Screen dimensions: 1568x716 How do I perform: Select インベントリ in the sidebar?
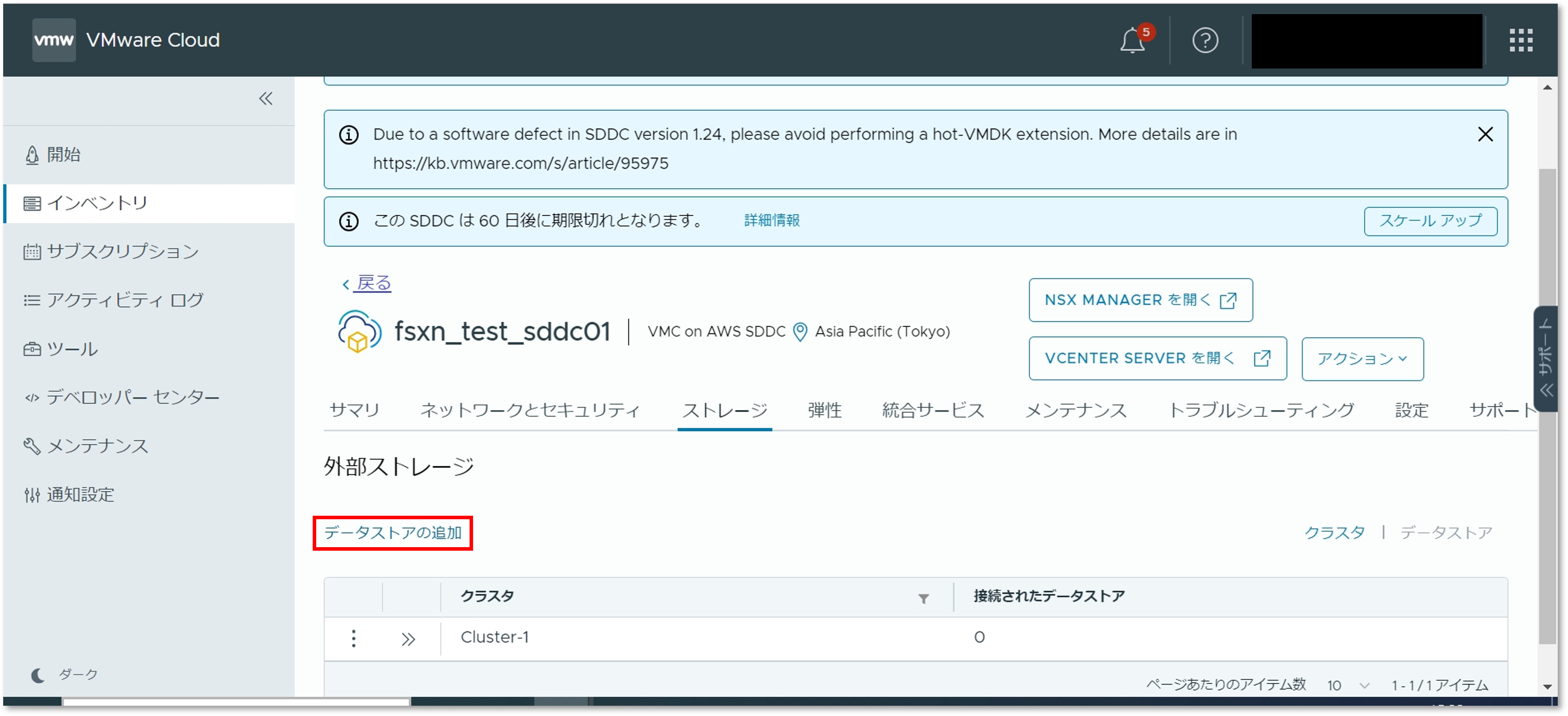(149, 203)
